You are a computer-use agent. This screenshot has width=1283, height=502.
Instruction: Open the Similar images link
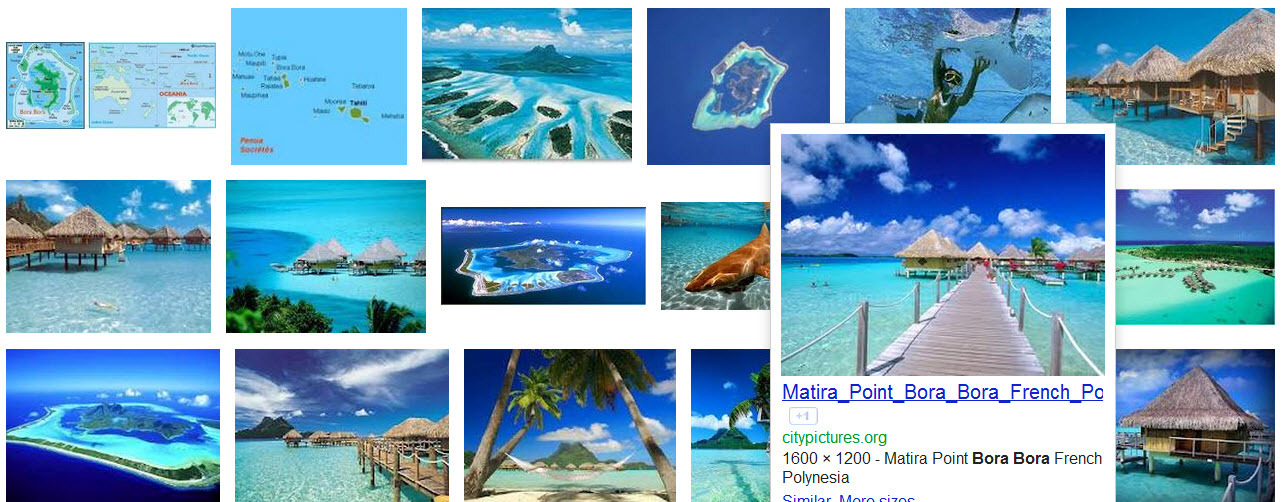tap(807, 497)
